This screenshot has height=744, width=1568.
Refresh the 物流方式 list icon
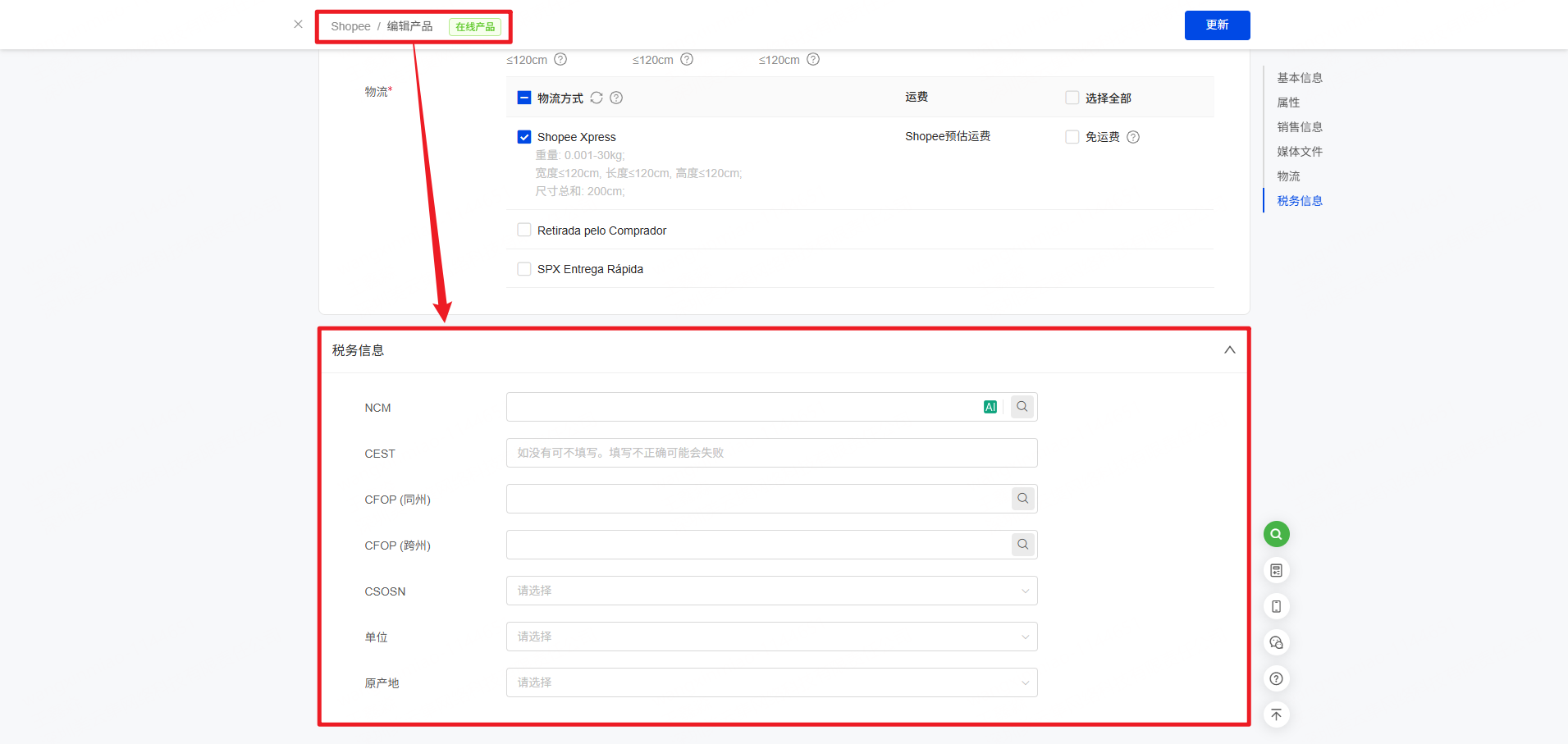[x=597, y=98]
